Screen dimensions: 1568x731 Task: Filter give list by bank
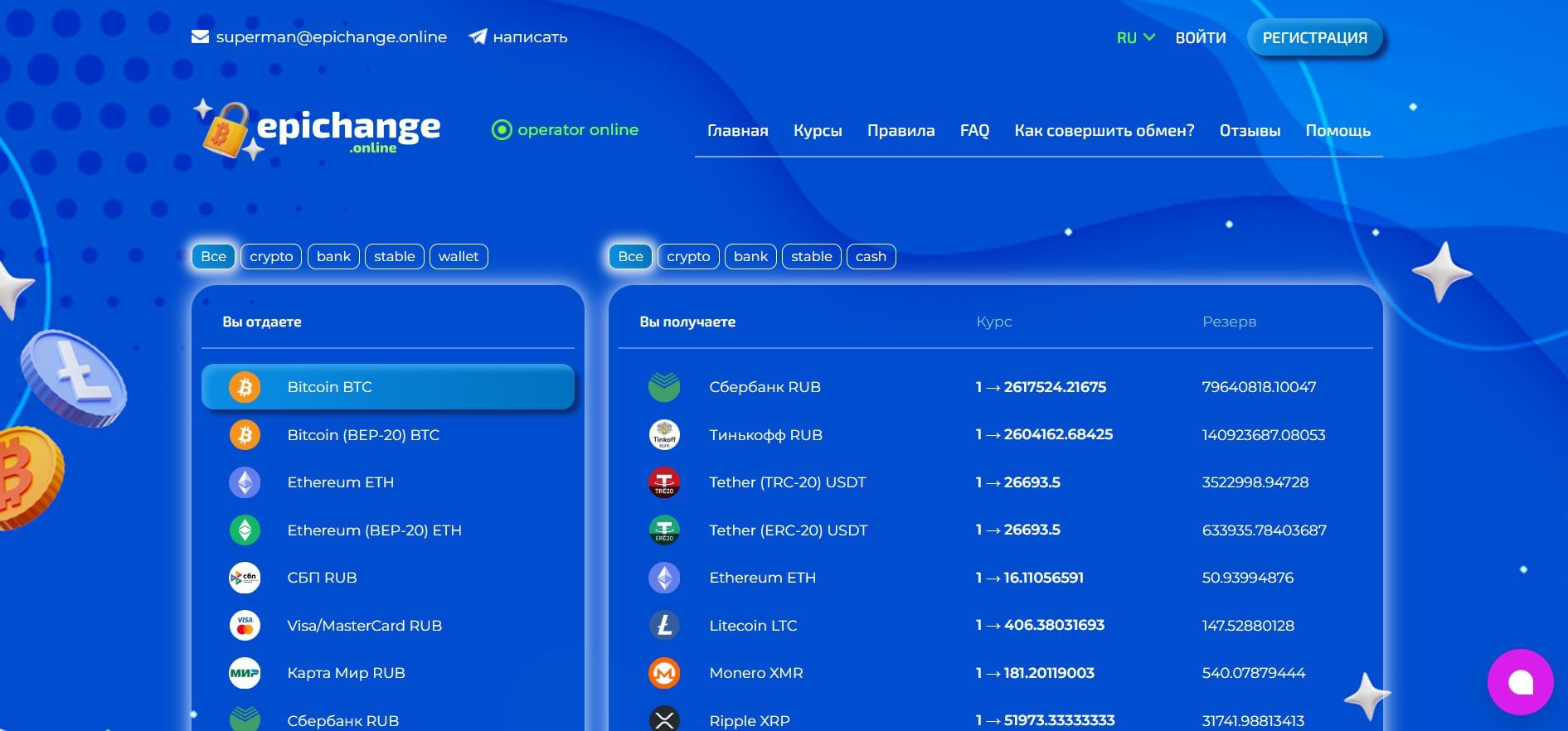[333, 257]
